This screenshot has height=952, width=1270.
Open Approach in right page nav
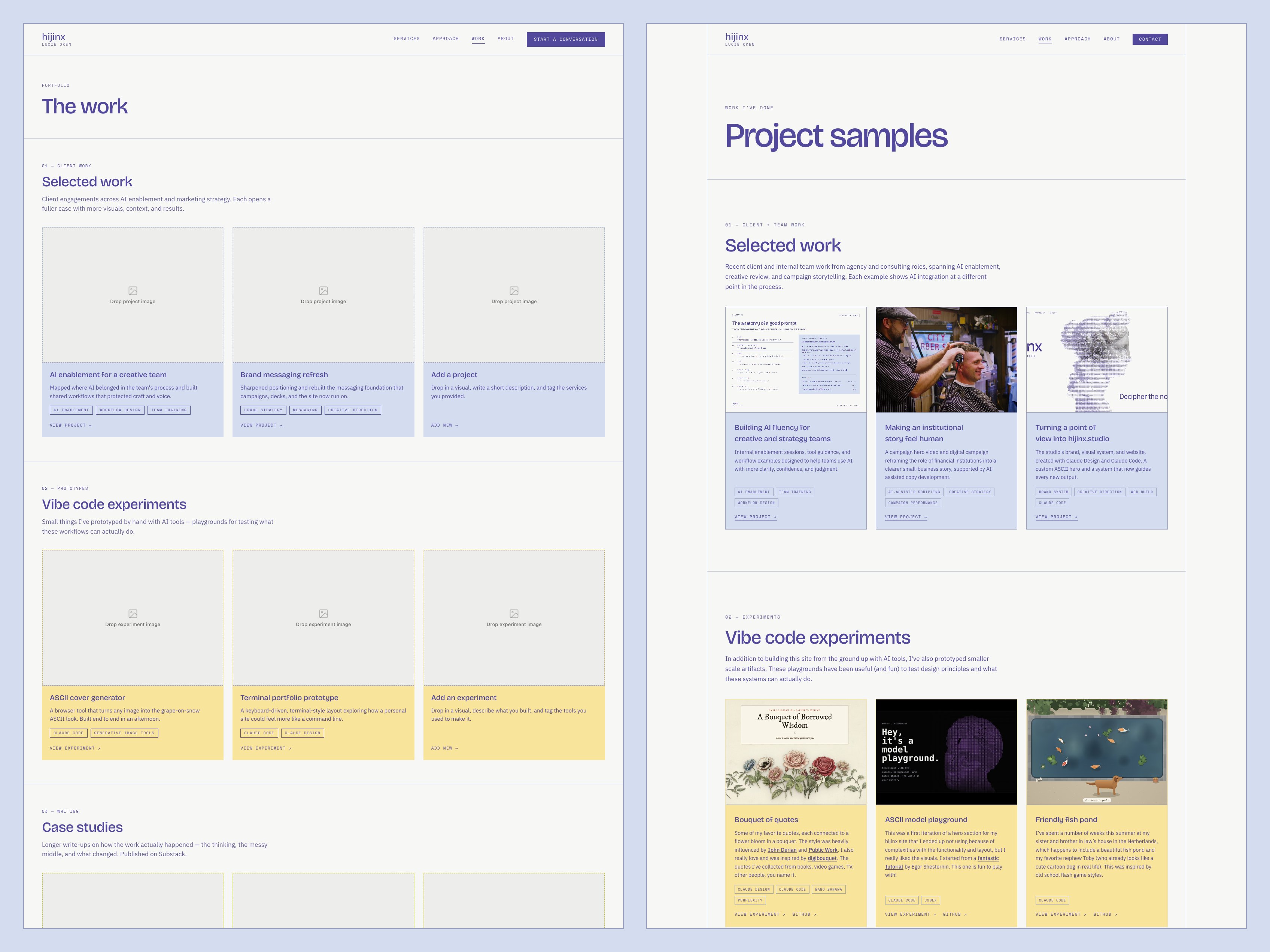[1078, 39]
